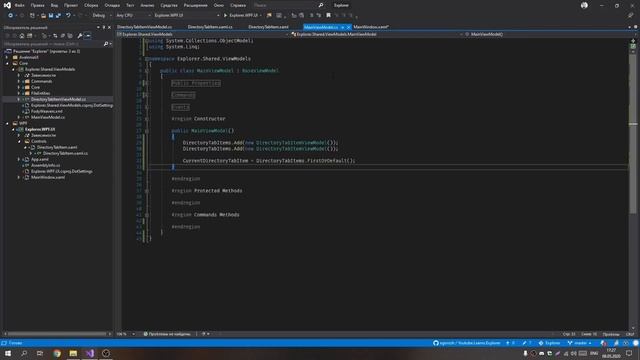Click the Save All toolbar icon
Viewport: 640px width, 360px height.
pyautogui.click(x=58, y=16)
